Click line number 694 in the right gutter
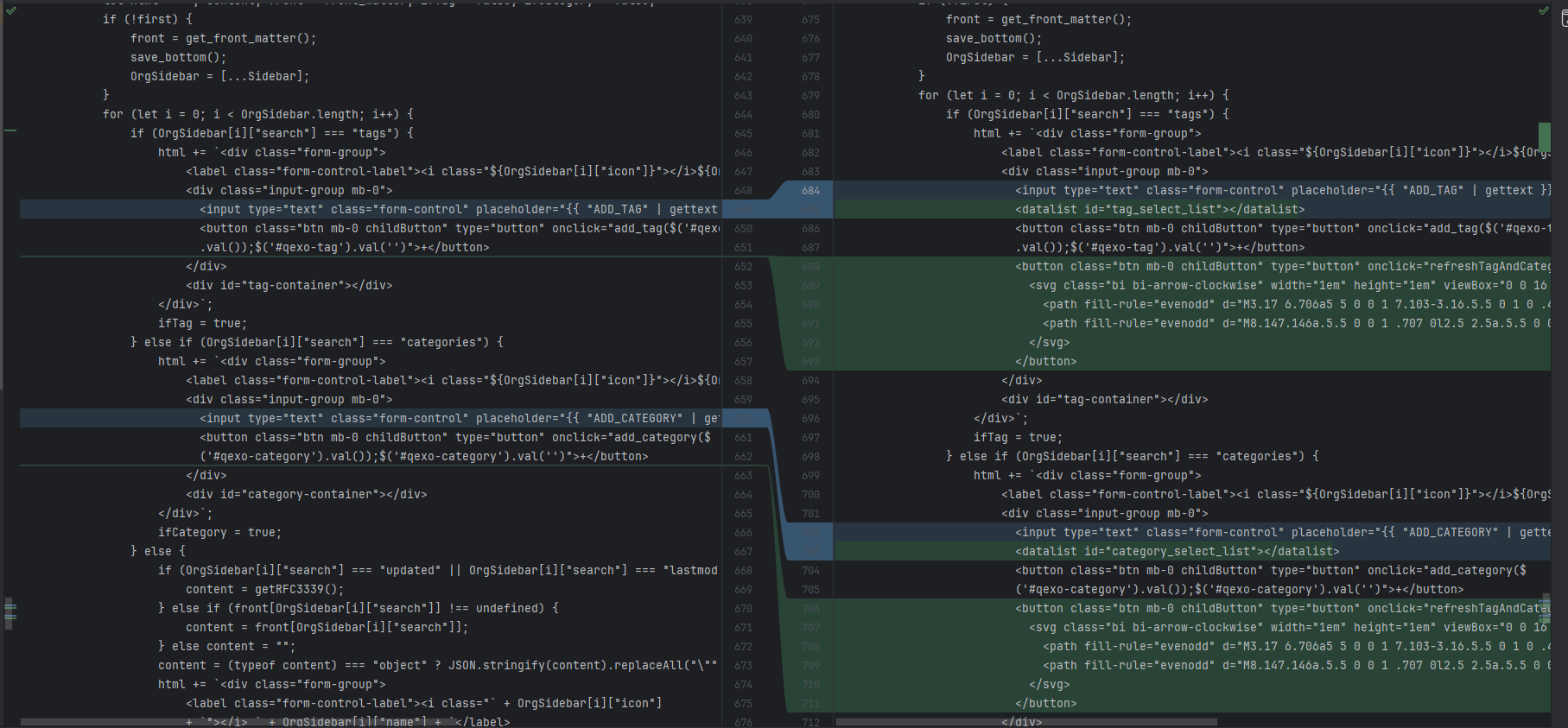This screenshot has width=1568, height=728. click(810, 381)
